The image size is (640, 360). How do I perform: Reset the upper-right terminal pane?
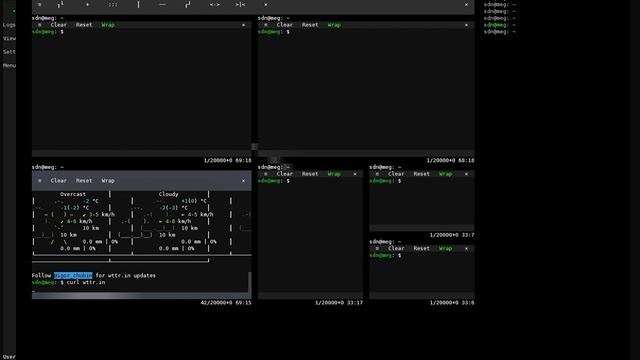click(310, 25)
